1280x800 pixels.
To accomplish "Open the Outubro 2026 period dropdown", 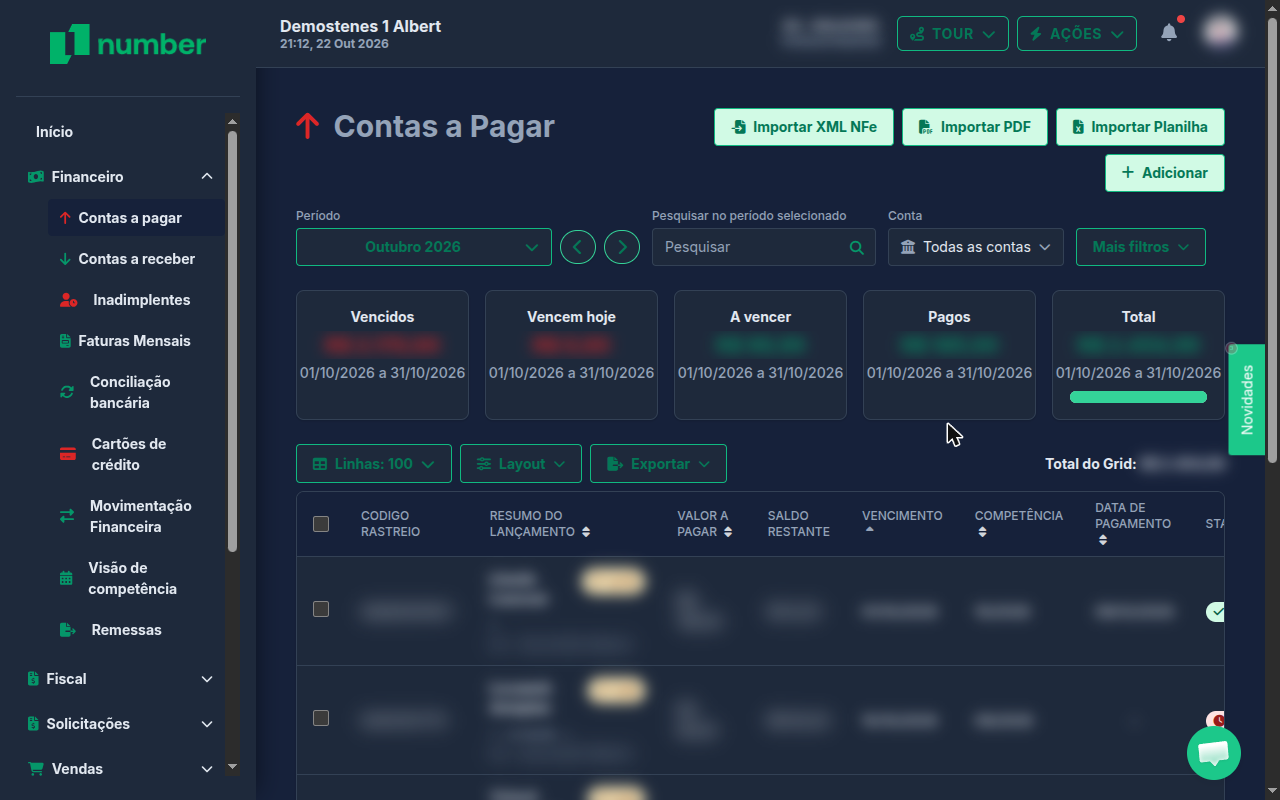I will click(x=424, y=247).
